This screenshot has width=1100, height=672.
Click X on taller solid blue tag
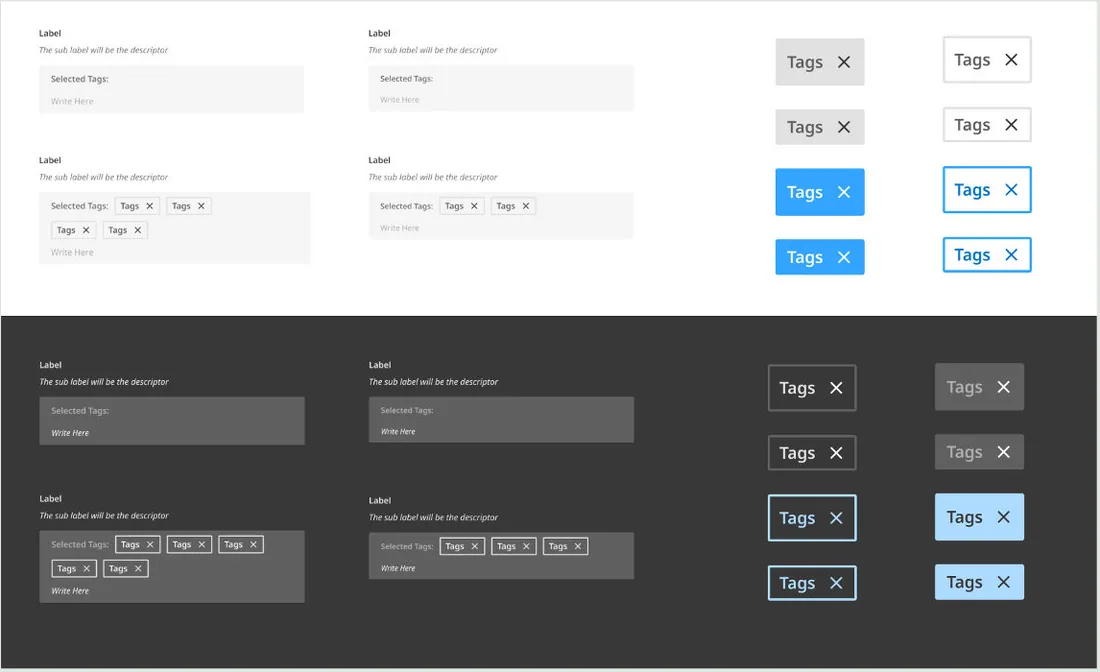pyautogui.click(x=844, y=192)
